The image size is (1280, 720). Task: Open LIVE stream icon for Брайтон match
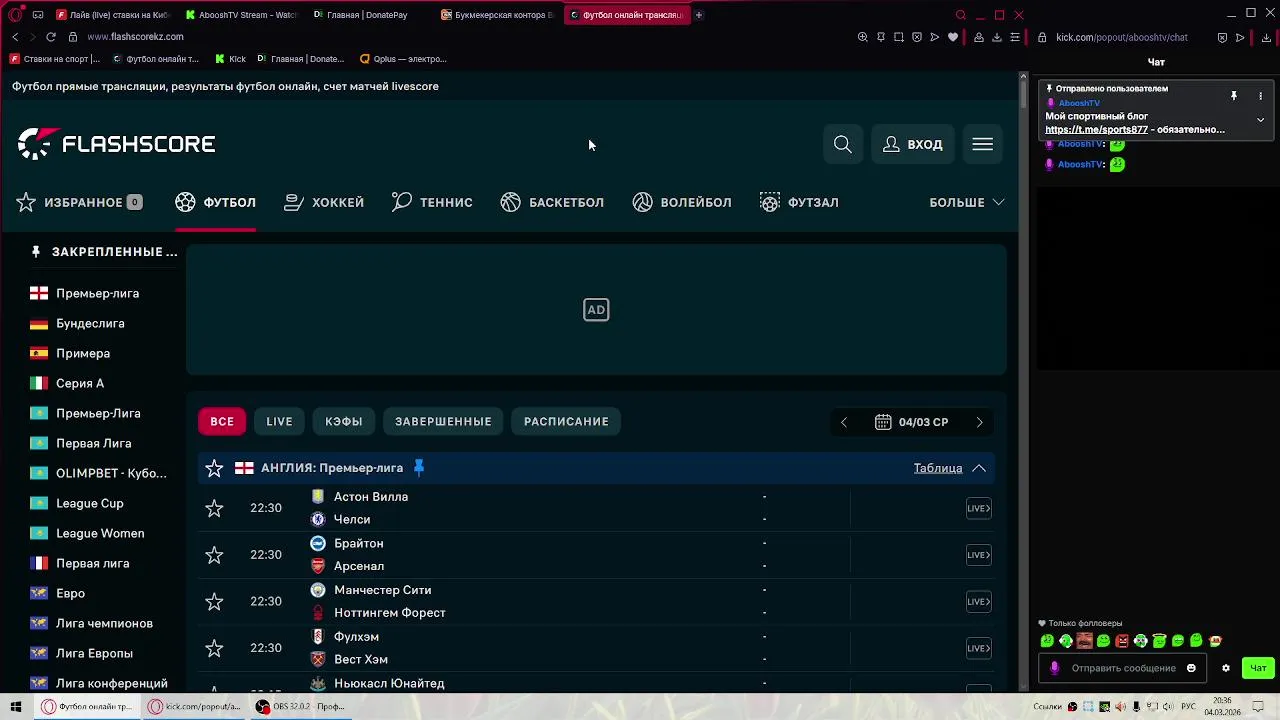pyautogui.click(x=978, y=555)
